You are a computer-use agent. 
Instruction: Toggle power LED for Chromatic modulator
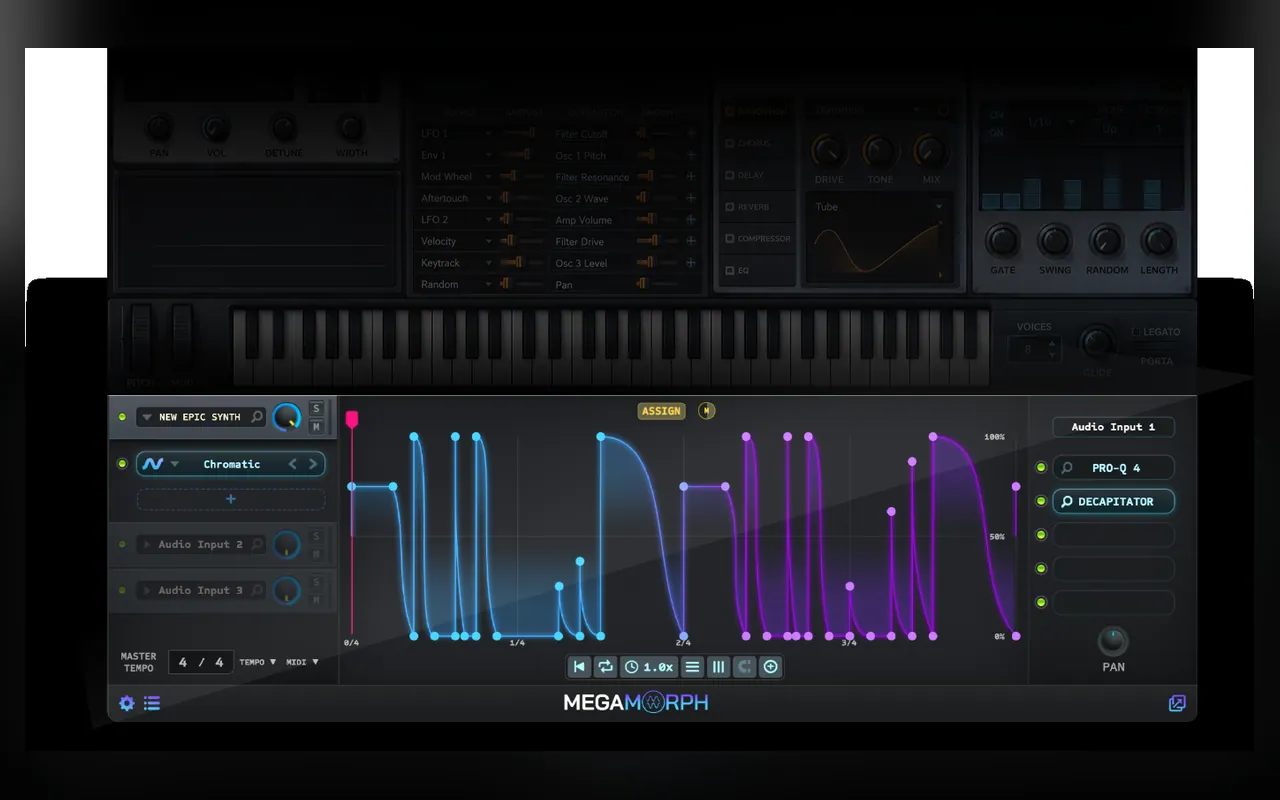click(x=122, y=464)
